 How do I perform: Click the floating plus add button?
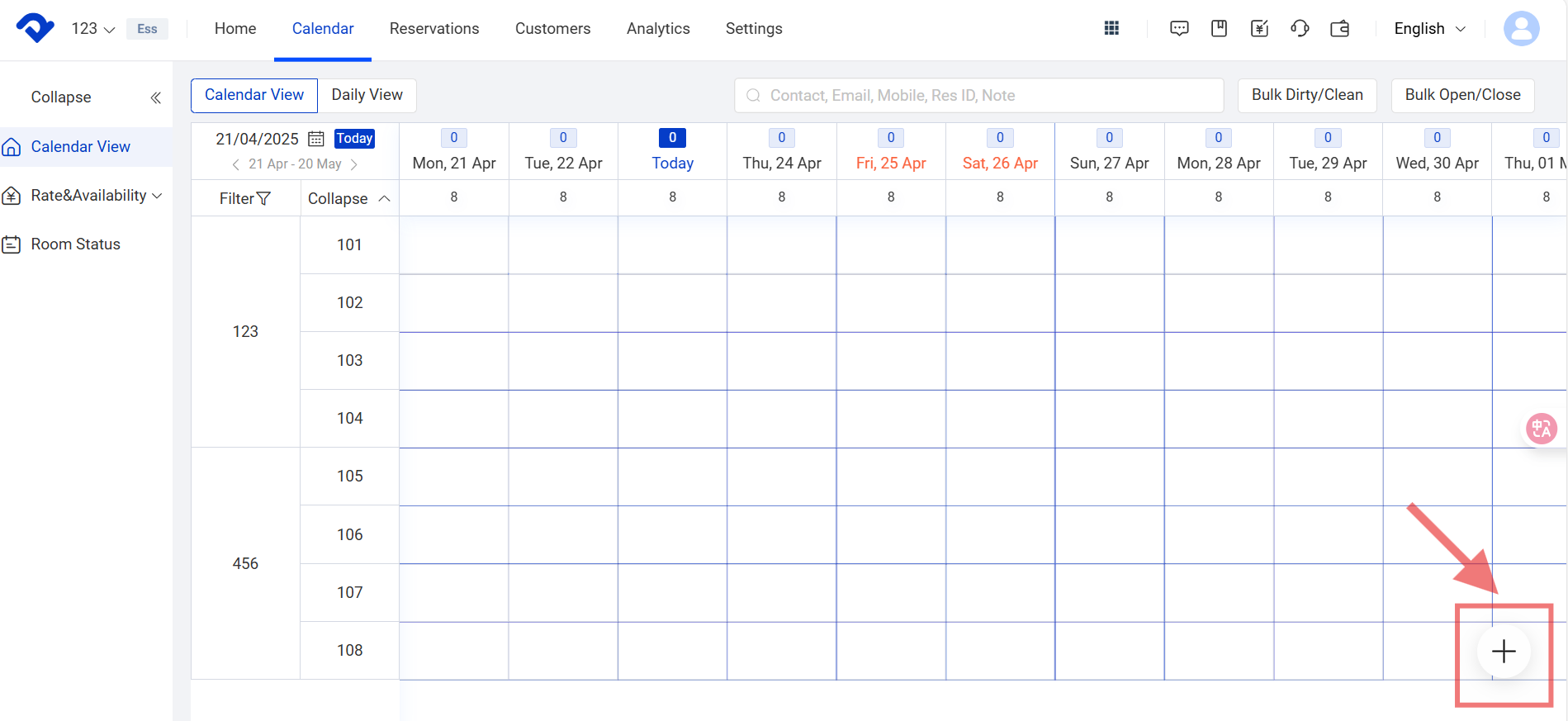click(x=1504, y=652)
